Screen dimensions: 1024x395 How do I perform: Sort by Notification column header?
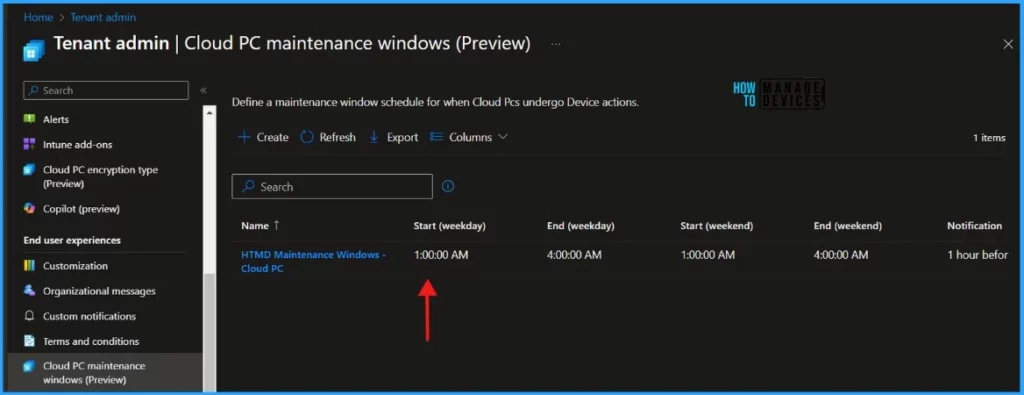(x=974, y=226)
